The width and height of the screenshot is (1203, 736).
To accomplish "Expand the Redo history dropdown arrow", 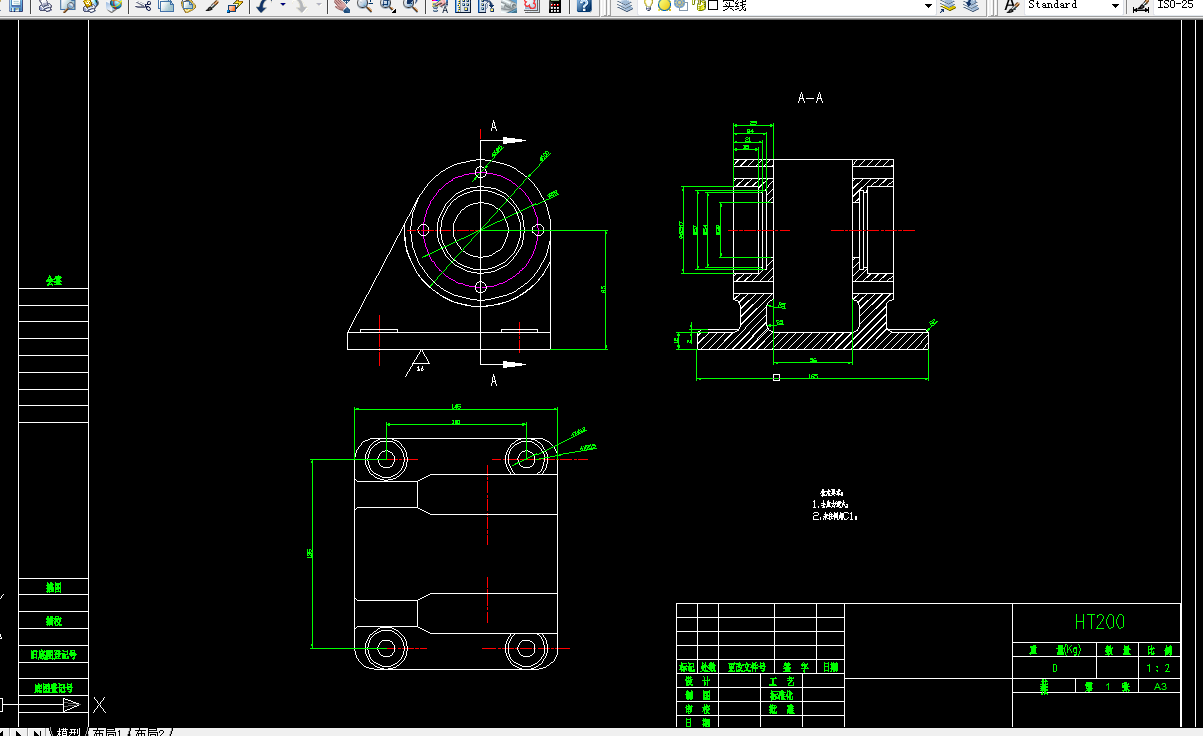I will (320, 6).
